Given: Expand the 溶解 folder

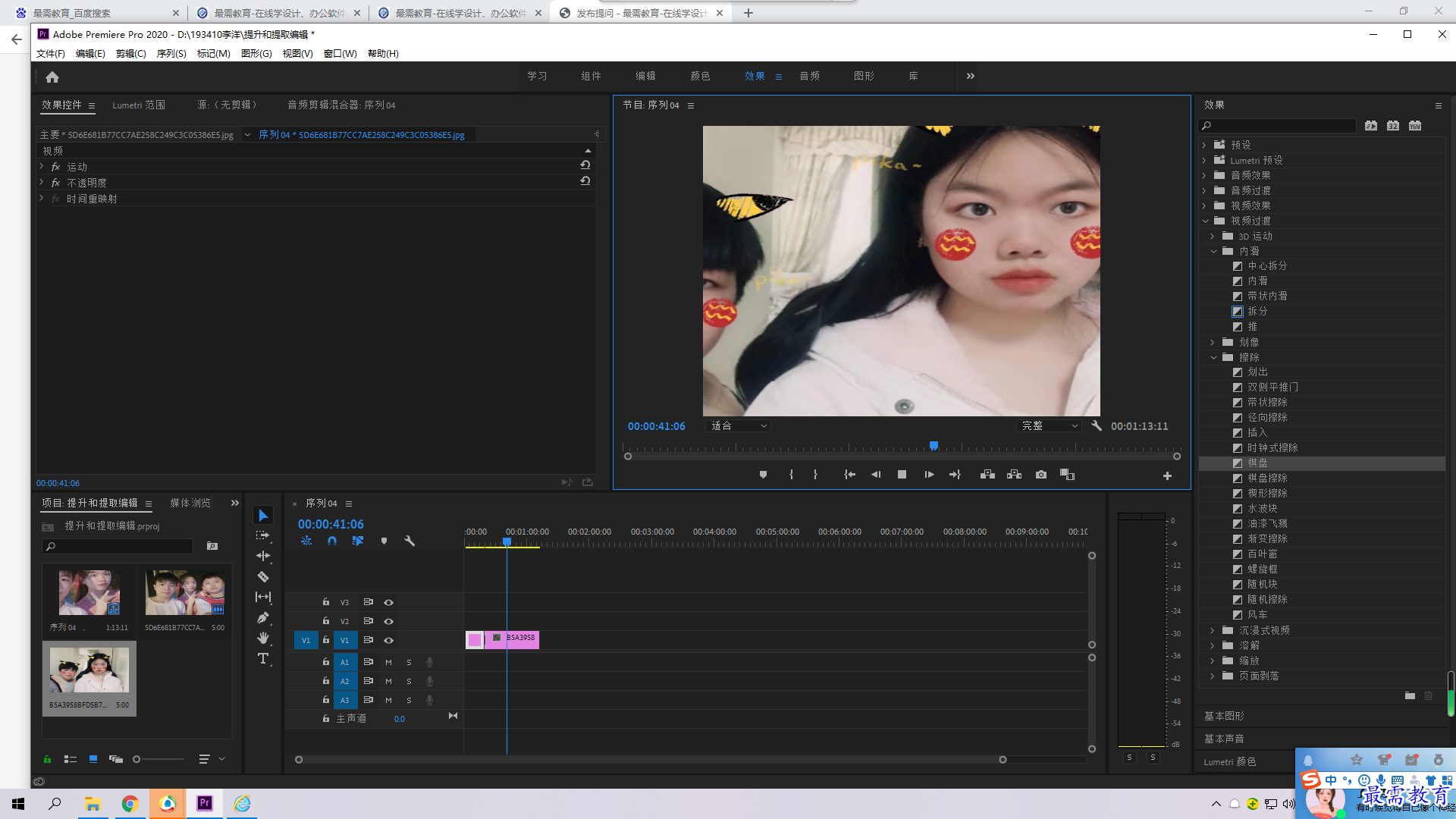Looking at the screenshot, I should (x=1213, y=645).
